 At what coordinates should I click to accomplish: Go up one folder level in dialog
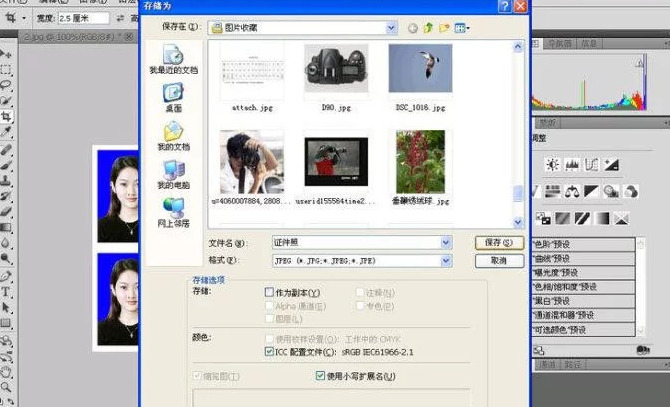tap(428, 28)
